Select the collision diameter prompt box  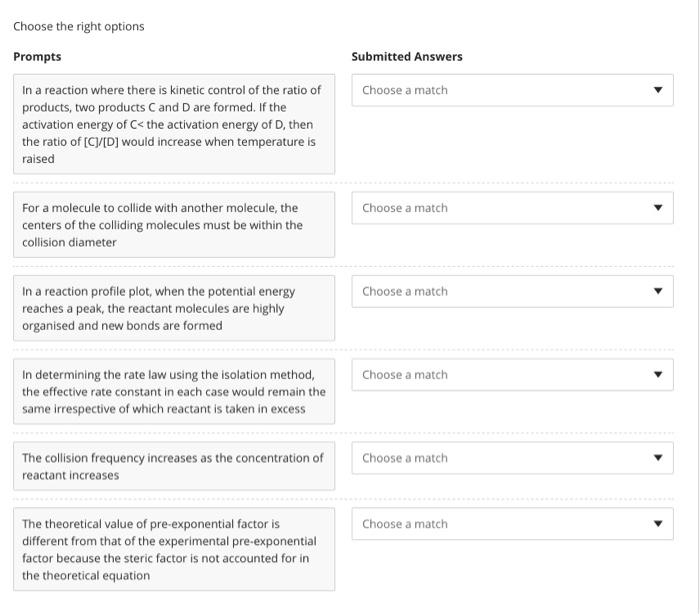174,225
